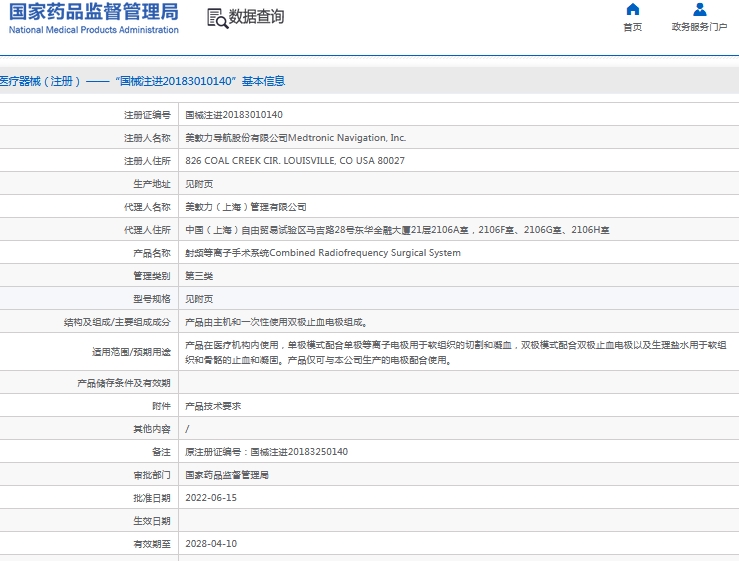Click the expiry date 2028-04-10

[x=211, y=544]
